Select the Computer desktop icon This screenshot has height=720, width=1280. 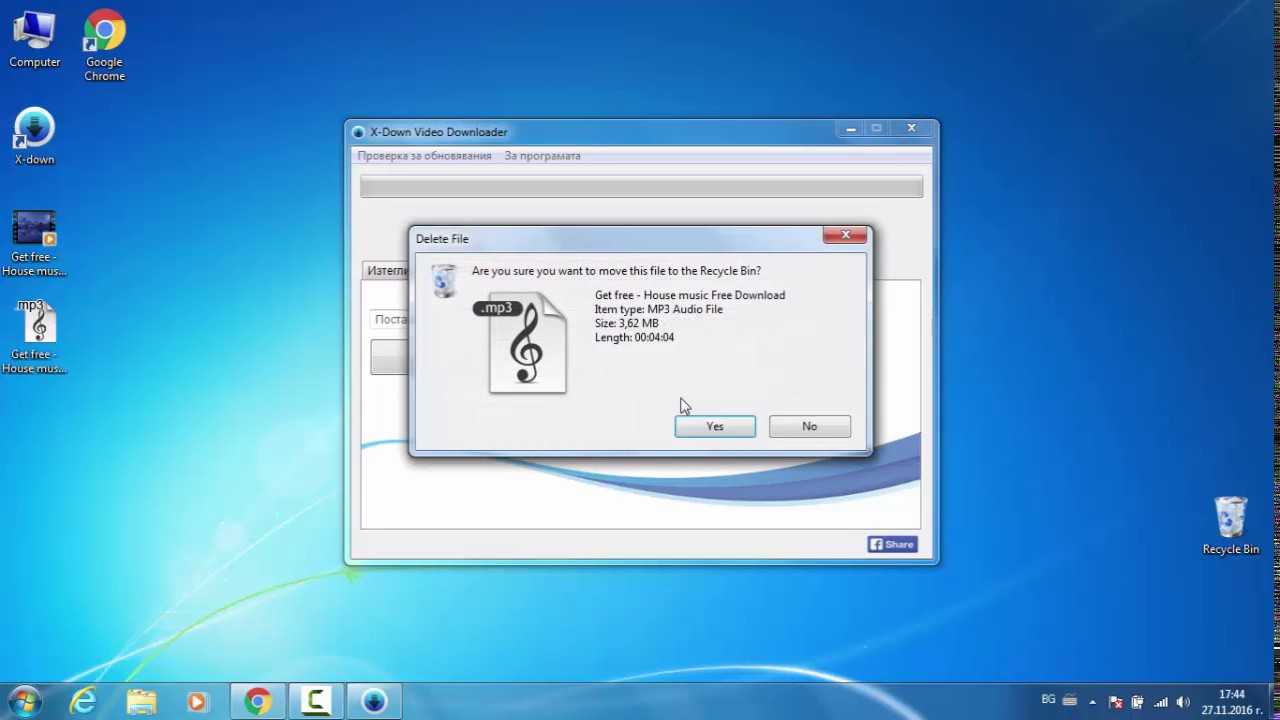pyautogui.click(x=35, y=40)
